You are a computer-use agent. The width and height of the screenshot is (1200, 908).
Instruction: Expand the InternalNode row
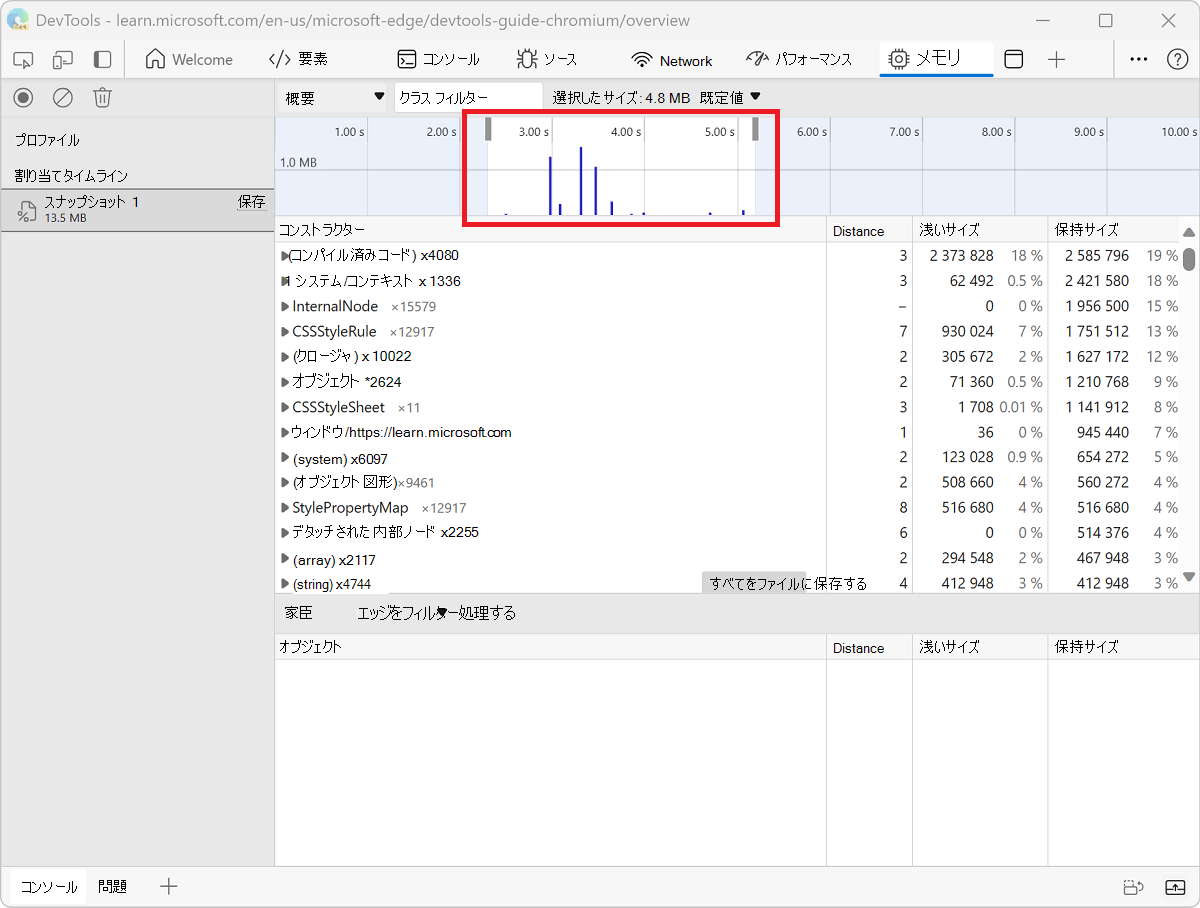coord(285,306)
